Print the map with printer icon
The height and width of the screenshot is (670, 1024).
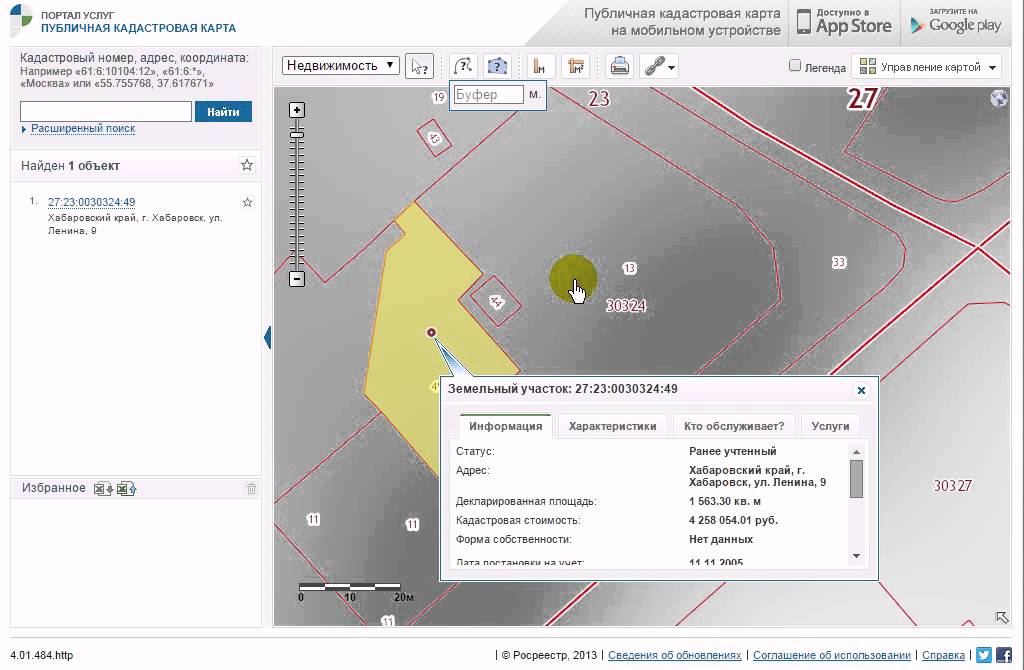619,66
